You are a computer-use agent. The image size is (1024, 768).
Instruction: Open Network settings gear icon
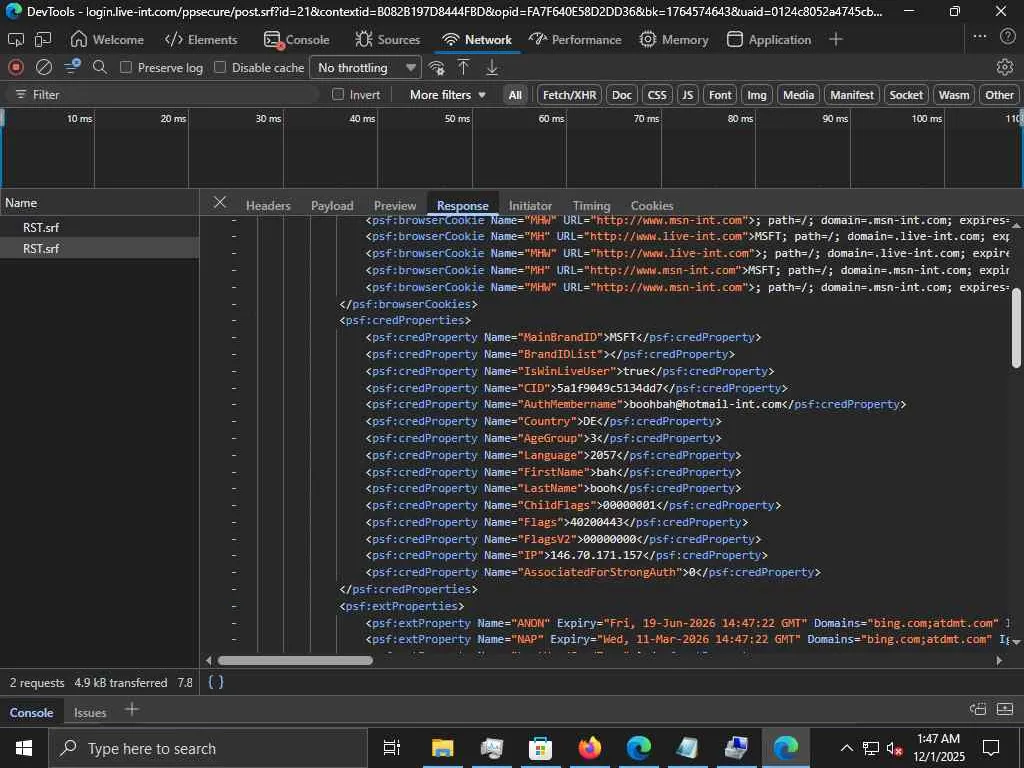1004,67
